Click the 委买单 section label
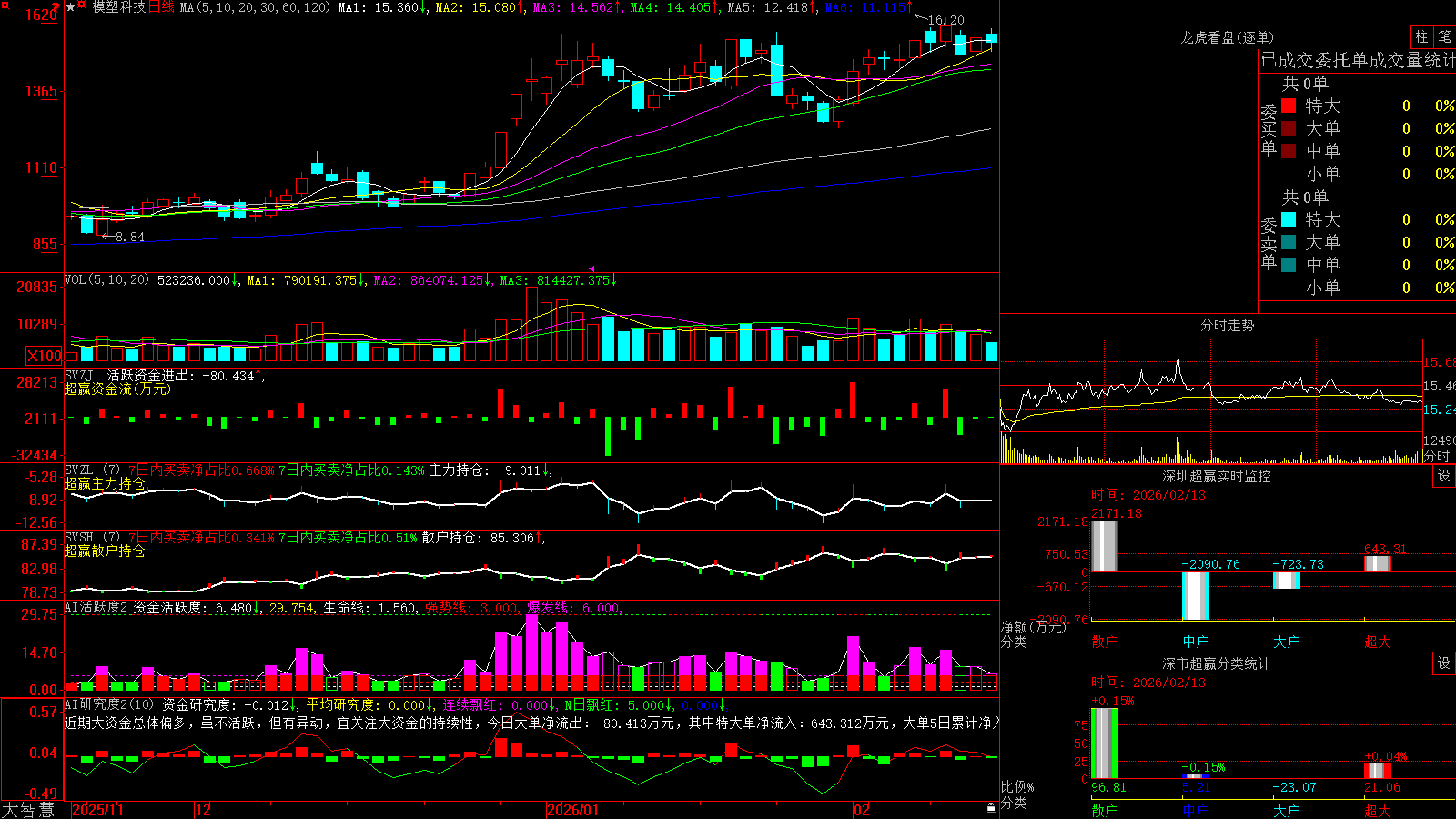Viewport: 1456px width, 819px height. pos(1269,130)
